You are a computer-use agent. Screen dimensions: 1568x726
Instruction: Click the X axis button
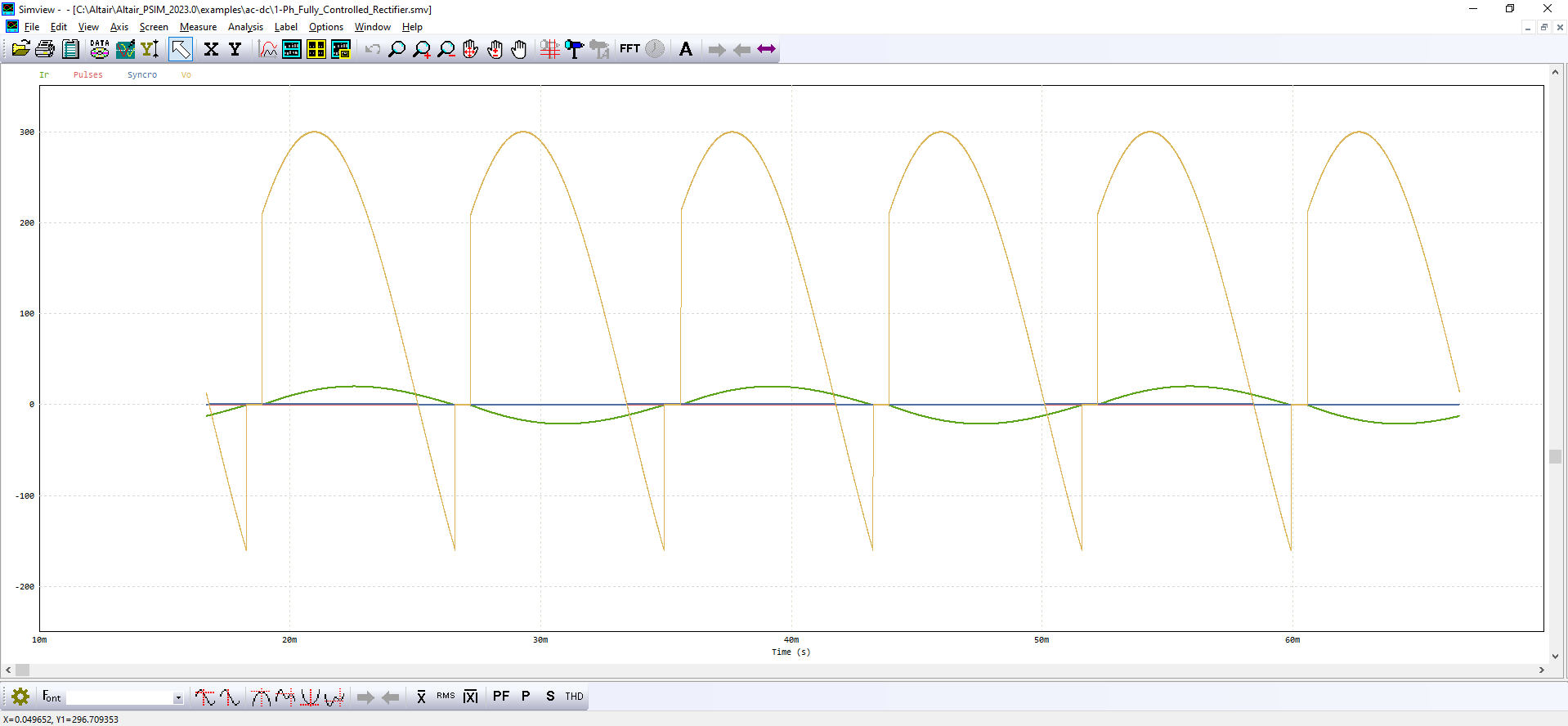click(211, 49)
